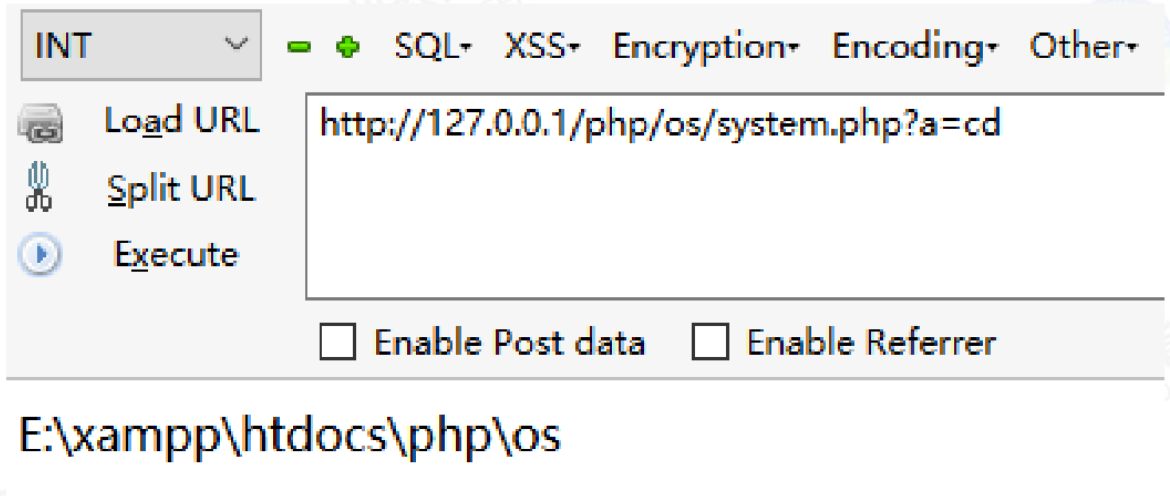Open the XSS menu
The width and height of the screenshot is (1170, 496).
542,47
